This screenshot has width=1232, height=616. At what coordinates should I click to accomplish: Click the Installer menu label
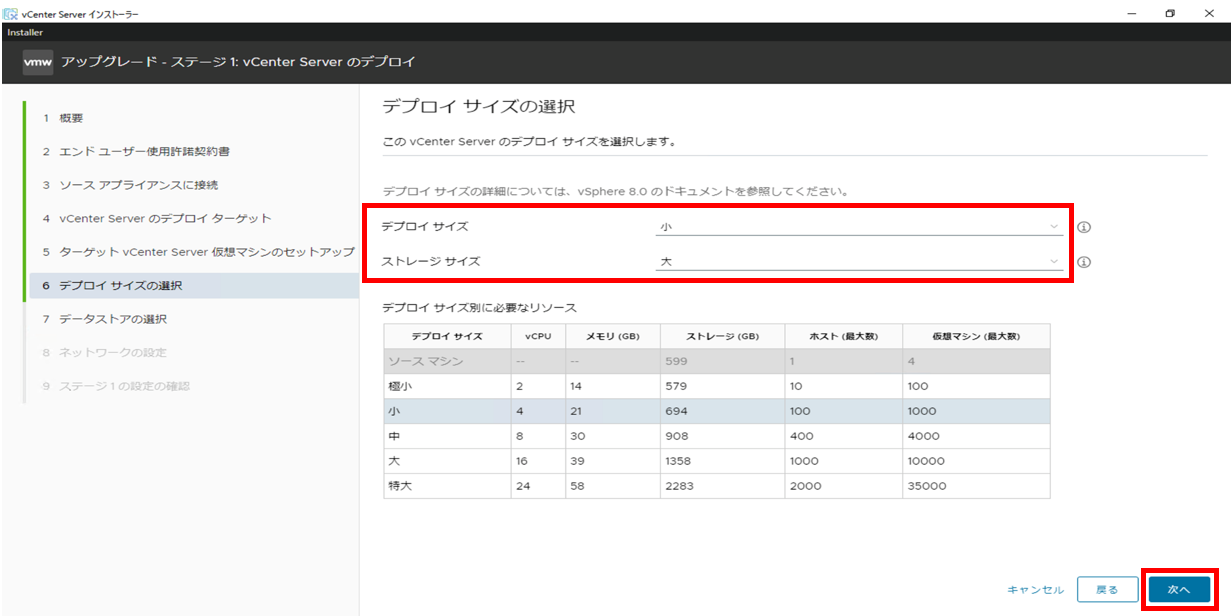pyautogui.click(x=25, y=33)
